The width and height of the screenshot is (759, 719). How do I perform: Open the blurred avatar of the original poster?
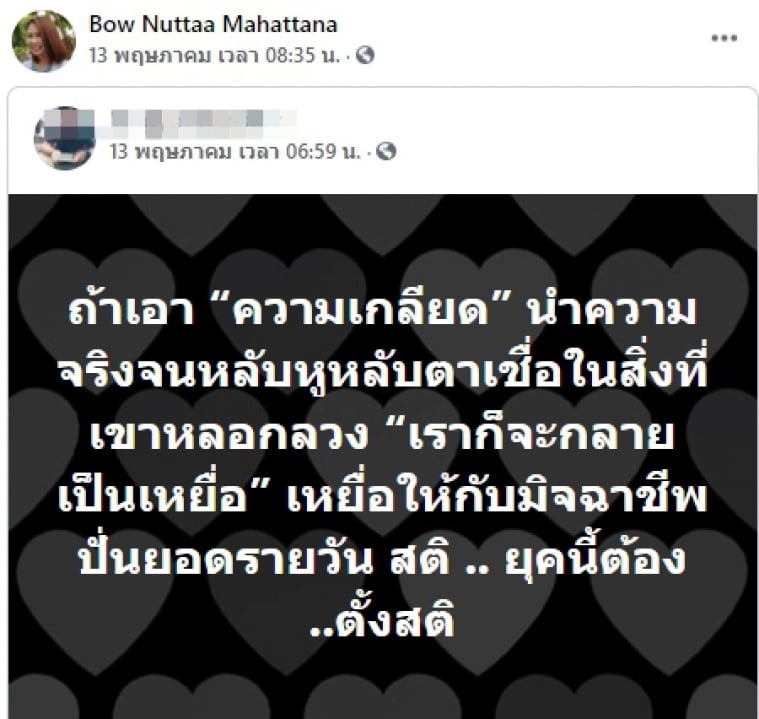coord(64,138)
